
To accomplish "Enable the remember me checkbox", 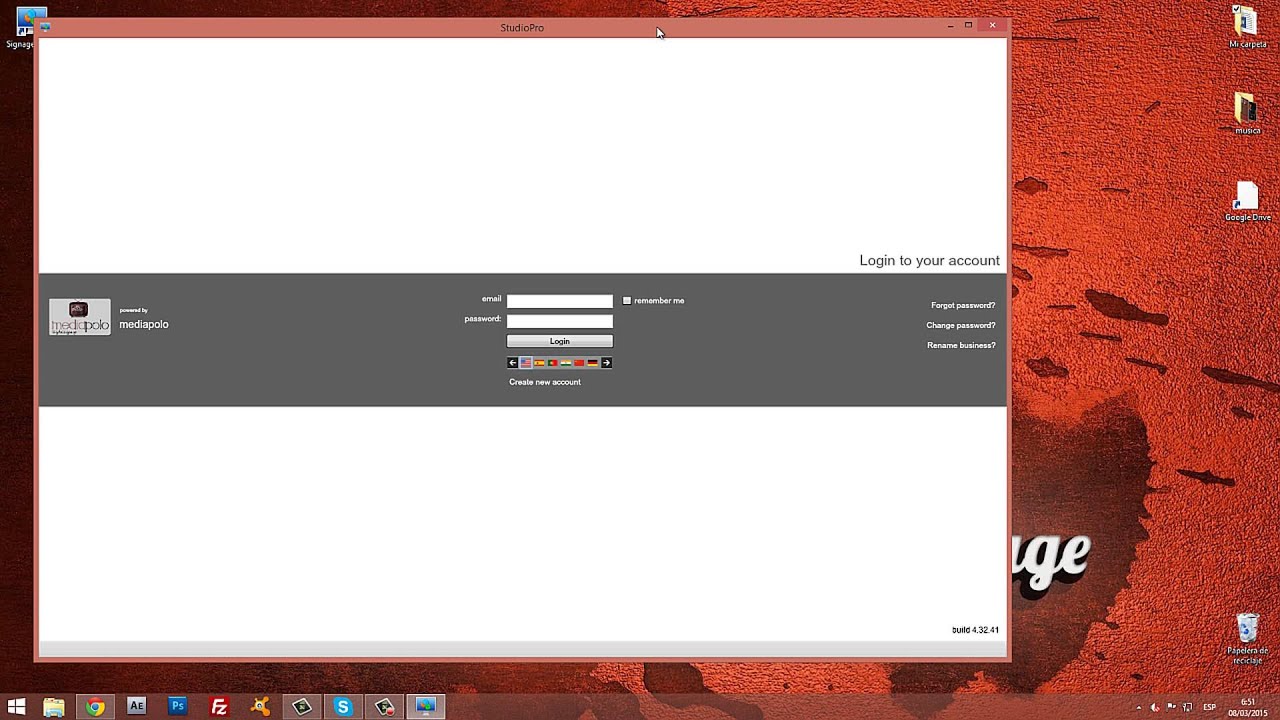I will pos(627,300).
